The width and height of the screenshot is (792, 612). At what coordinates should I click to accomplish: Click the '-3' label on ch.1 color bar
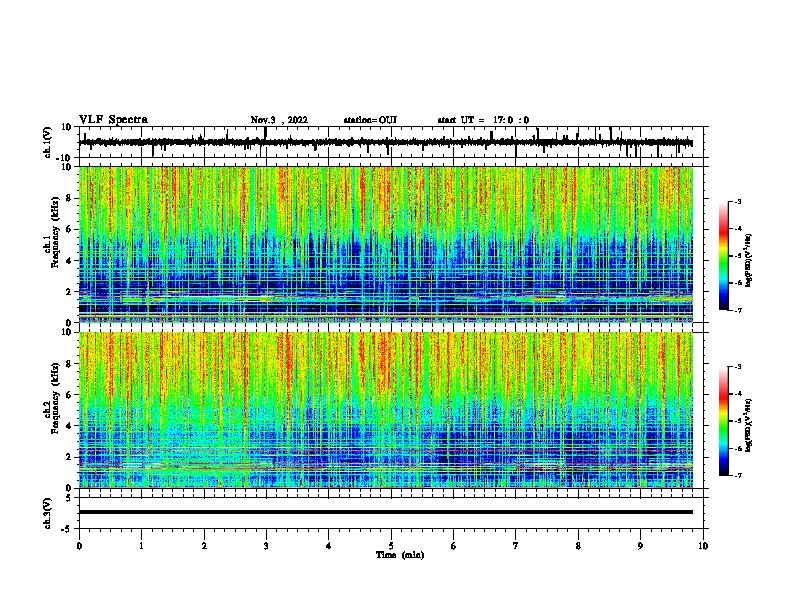pyautogui.click(x=737, y=201)
